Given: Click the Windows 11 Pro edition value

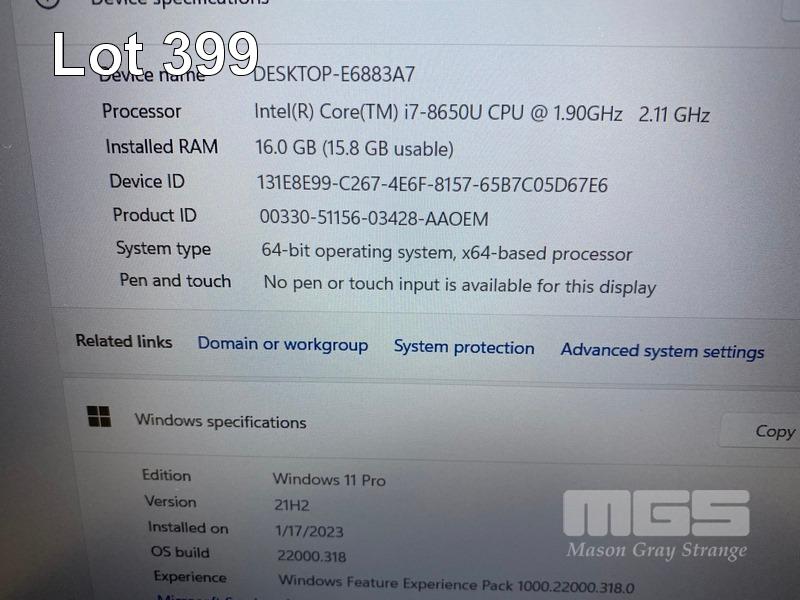Looking at the screenshot, I should pyautogui.click(x=329, y=480).
